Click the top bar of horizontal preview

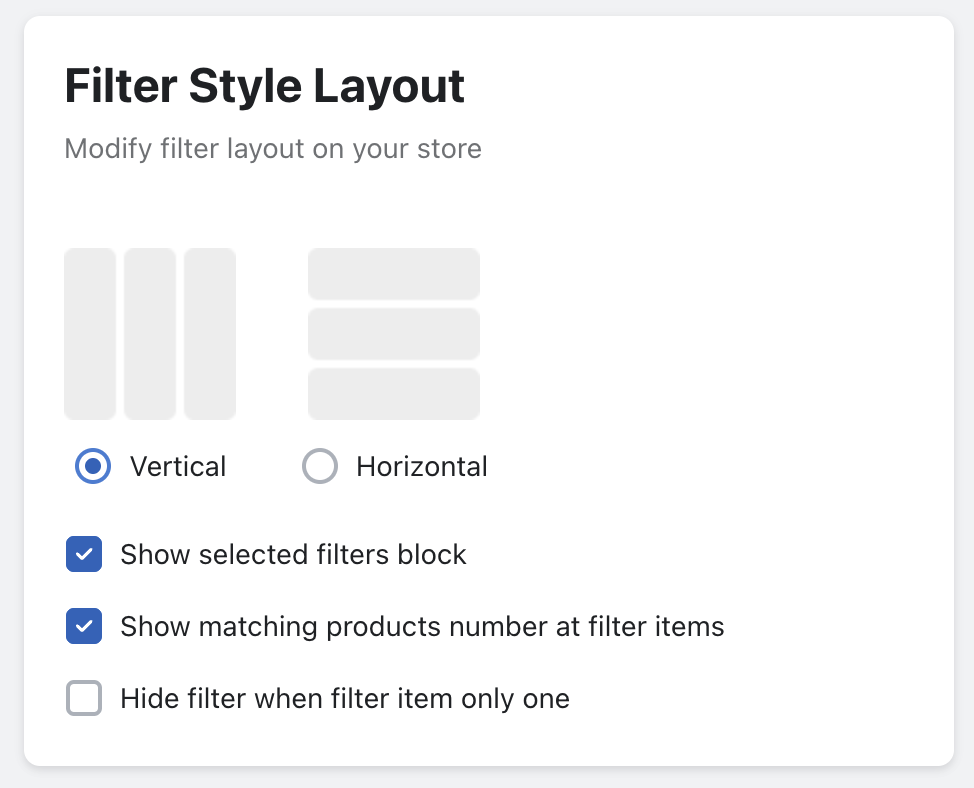(394, 274)
